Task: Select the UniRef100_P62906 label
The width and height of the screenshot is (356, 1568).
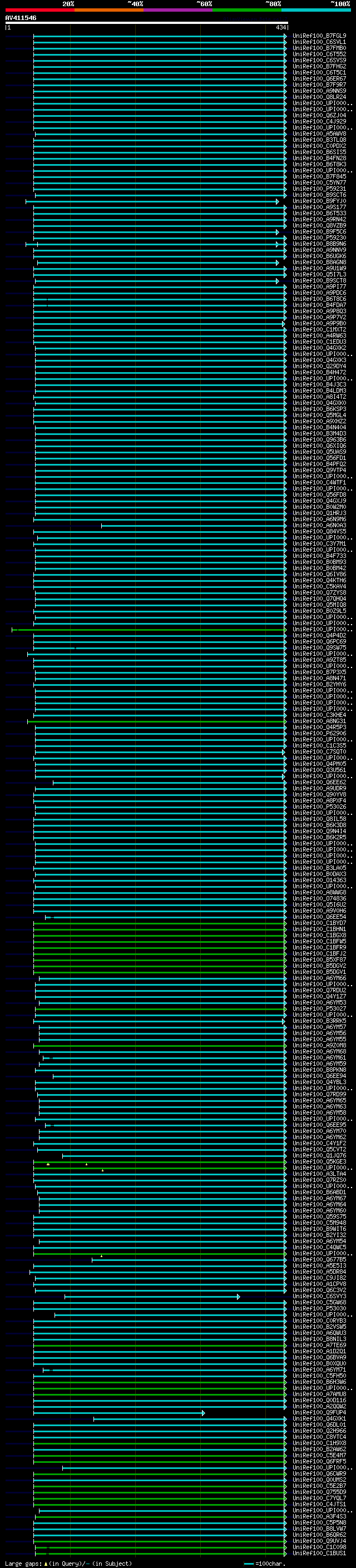Action: coord(319,734)
